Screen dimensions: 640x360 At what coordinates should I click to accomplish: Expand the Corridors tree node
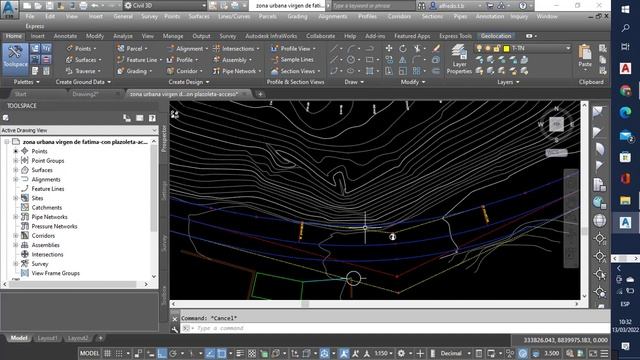16,236
